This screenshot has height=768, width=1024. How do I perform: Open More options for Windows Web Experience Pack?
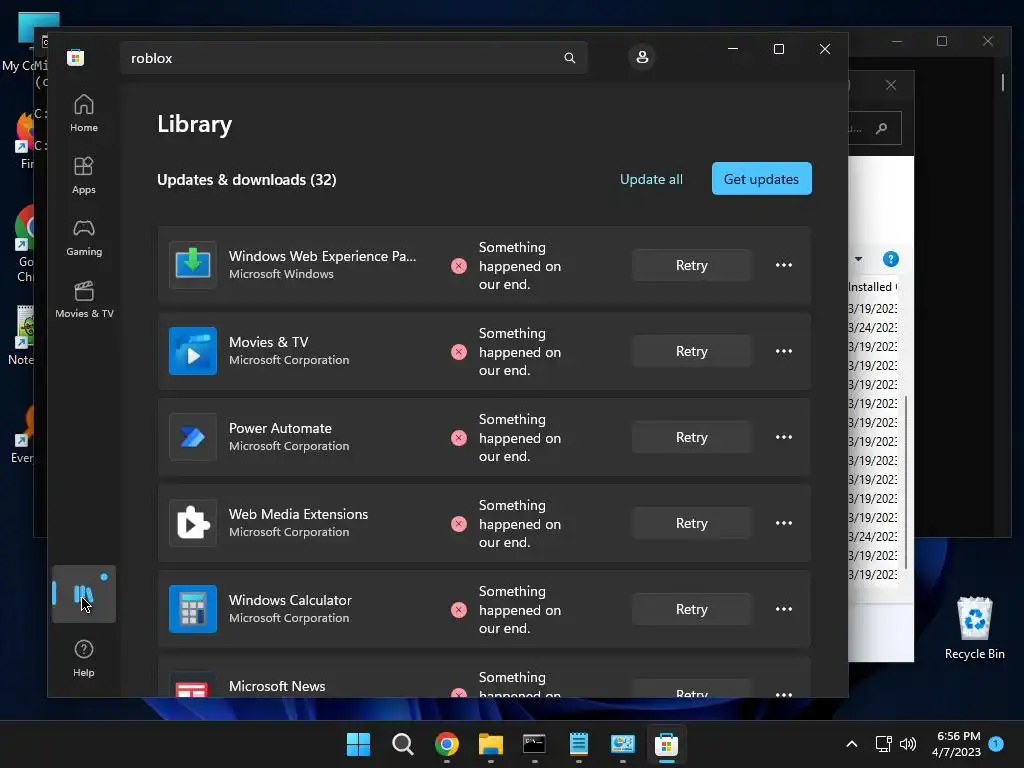click(x=784, y=265)
